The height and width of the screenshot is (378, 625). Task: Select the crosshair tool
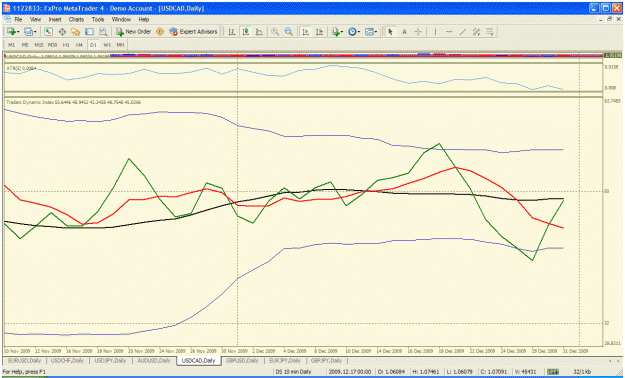click(418, 32)
